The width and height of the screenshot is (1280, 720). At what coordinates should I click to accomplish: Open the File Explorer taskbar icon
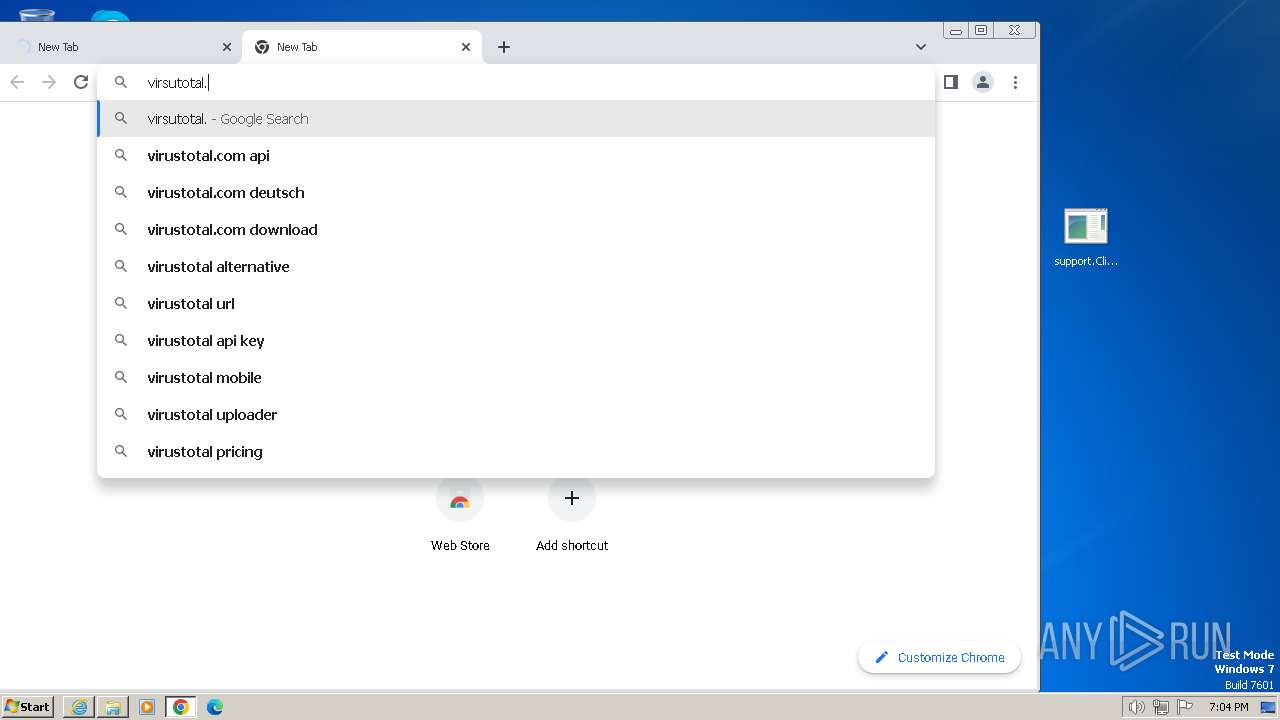pos(113,707)
